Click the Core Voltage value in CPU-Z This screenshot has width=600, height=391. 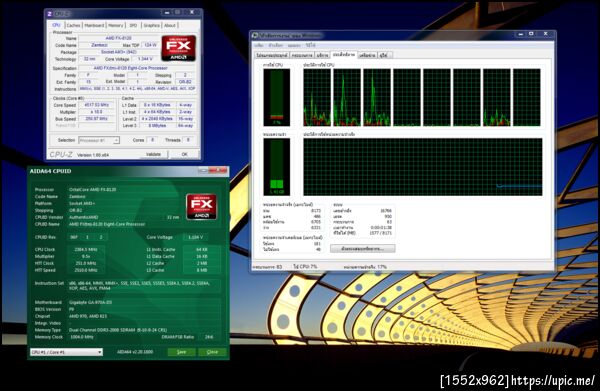click(145, 59)
